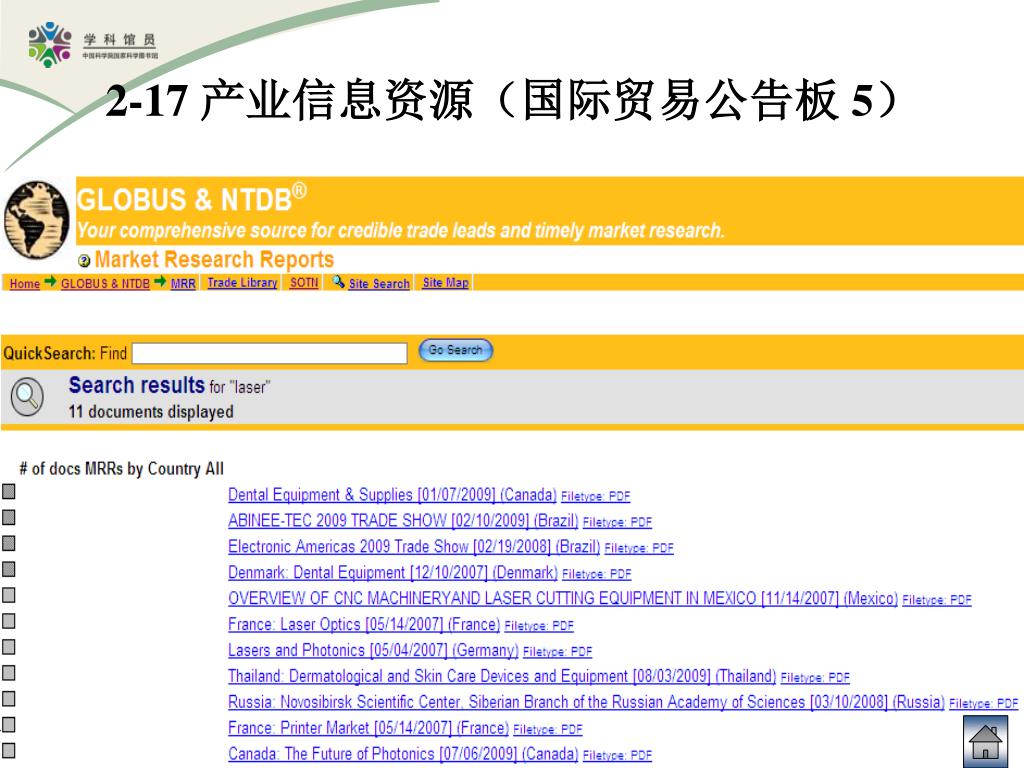The height and width of the screenshot is (768, 1024).
Task: Open Denmark: Dental Equipment report
Action: tap(392, 573)
